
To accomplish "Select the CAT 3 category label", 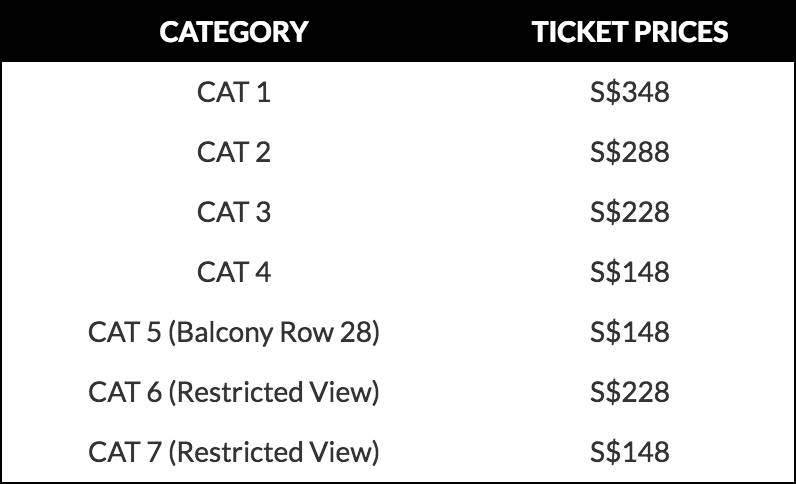I will [x=234, y=213].
